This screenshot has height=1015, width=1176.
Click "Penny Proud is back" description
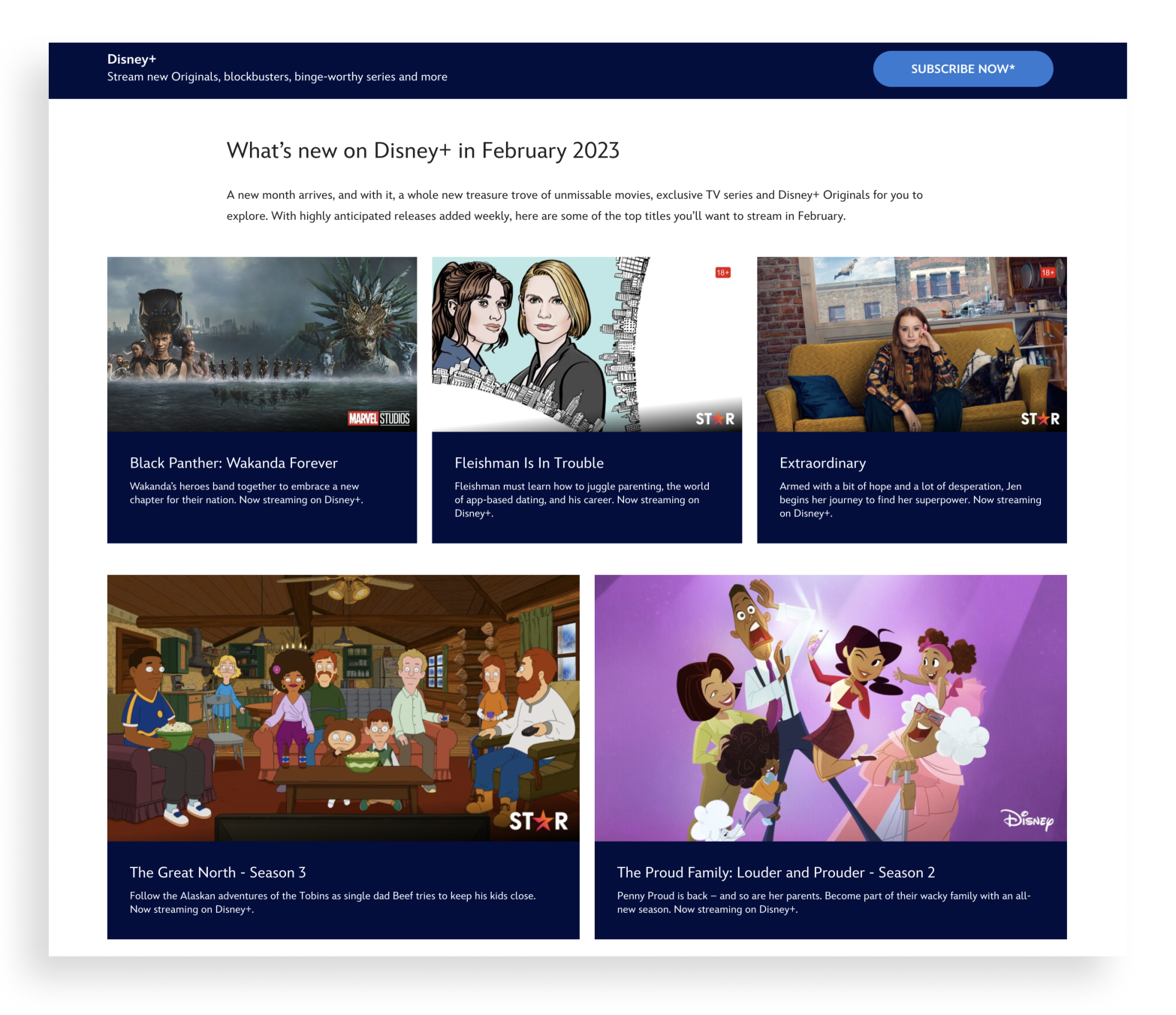click(824, 902)
